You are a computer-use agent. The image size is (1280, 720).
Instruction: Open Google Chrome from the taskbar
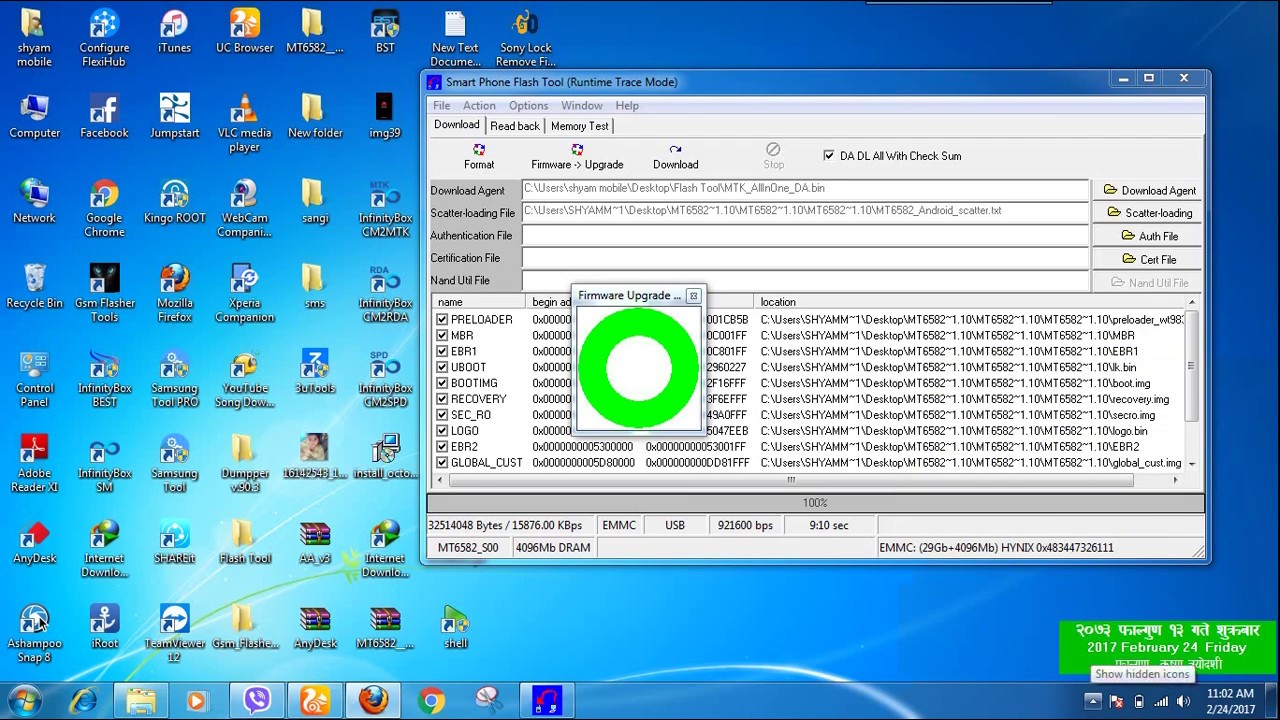[432, 700]
